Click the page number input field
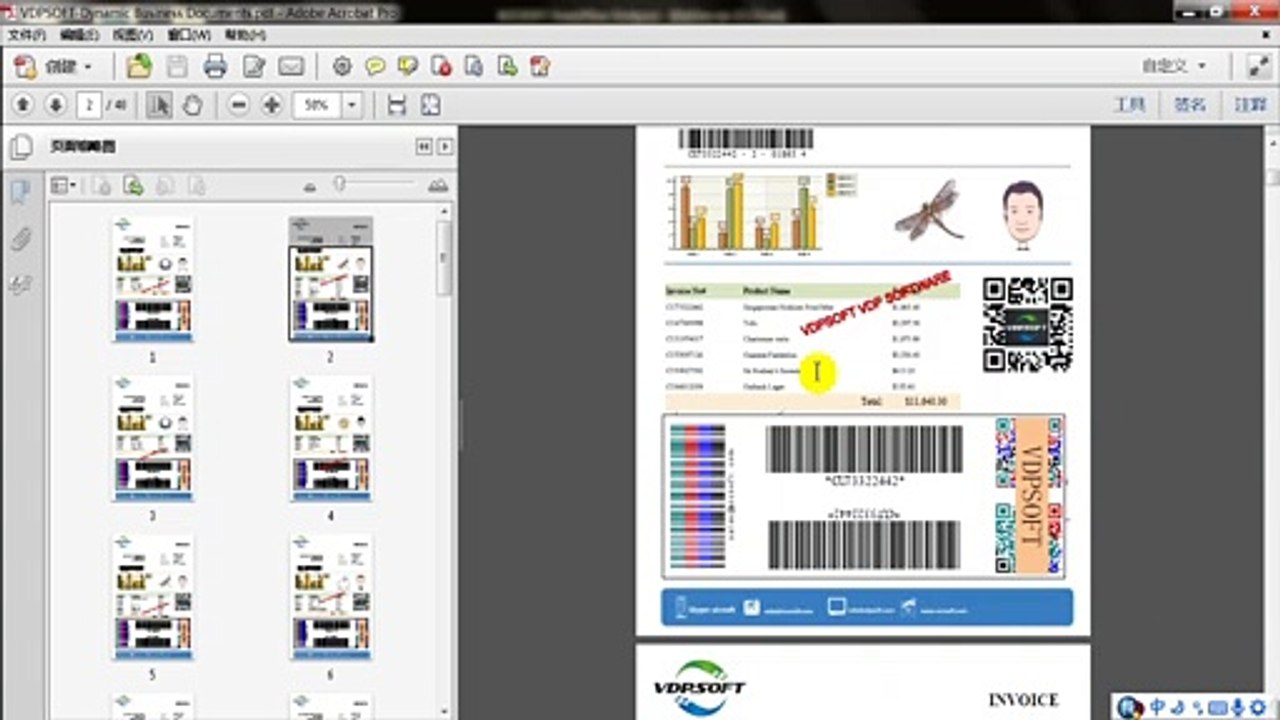The width and height of the screenshot is (1280, 720). (90, 105)
